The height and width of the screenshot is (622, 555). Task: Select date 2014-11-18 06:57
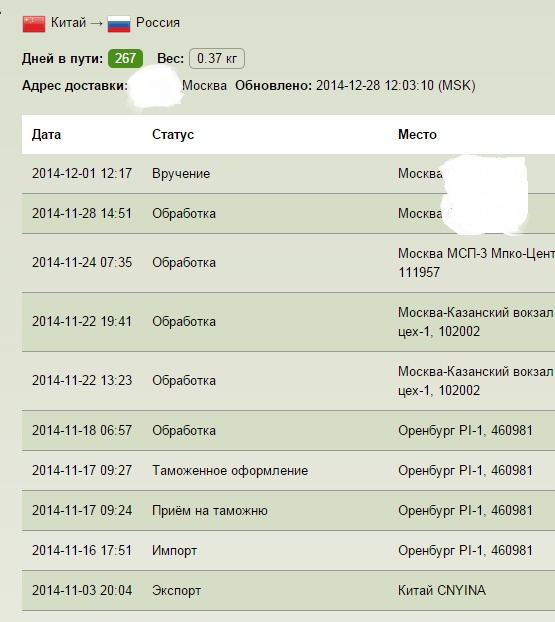click(82, 430)
